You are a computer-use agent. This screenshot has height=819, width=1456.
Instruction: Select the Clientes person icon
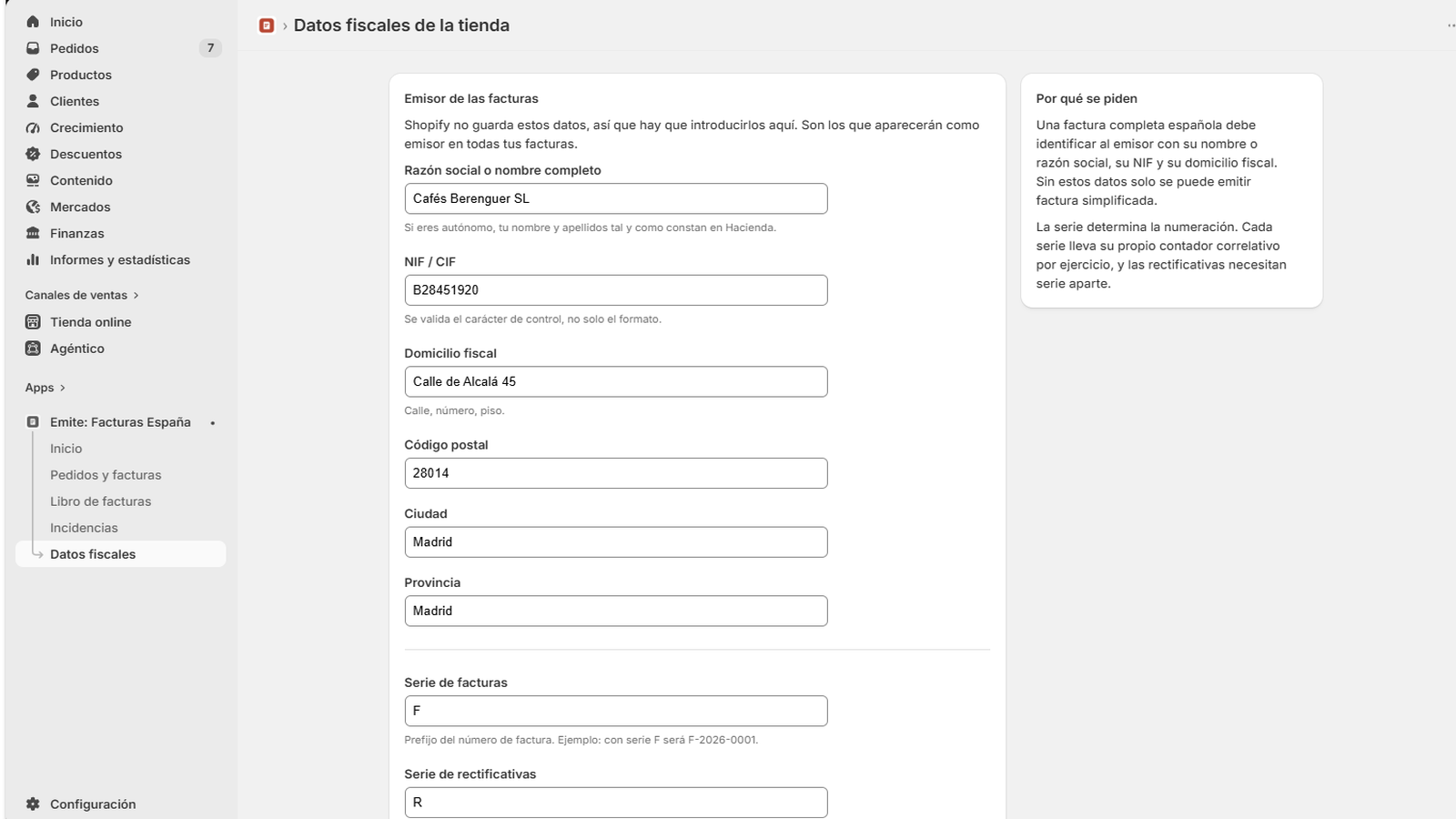click(x=33, y=101)
